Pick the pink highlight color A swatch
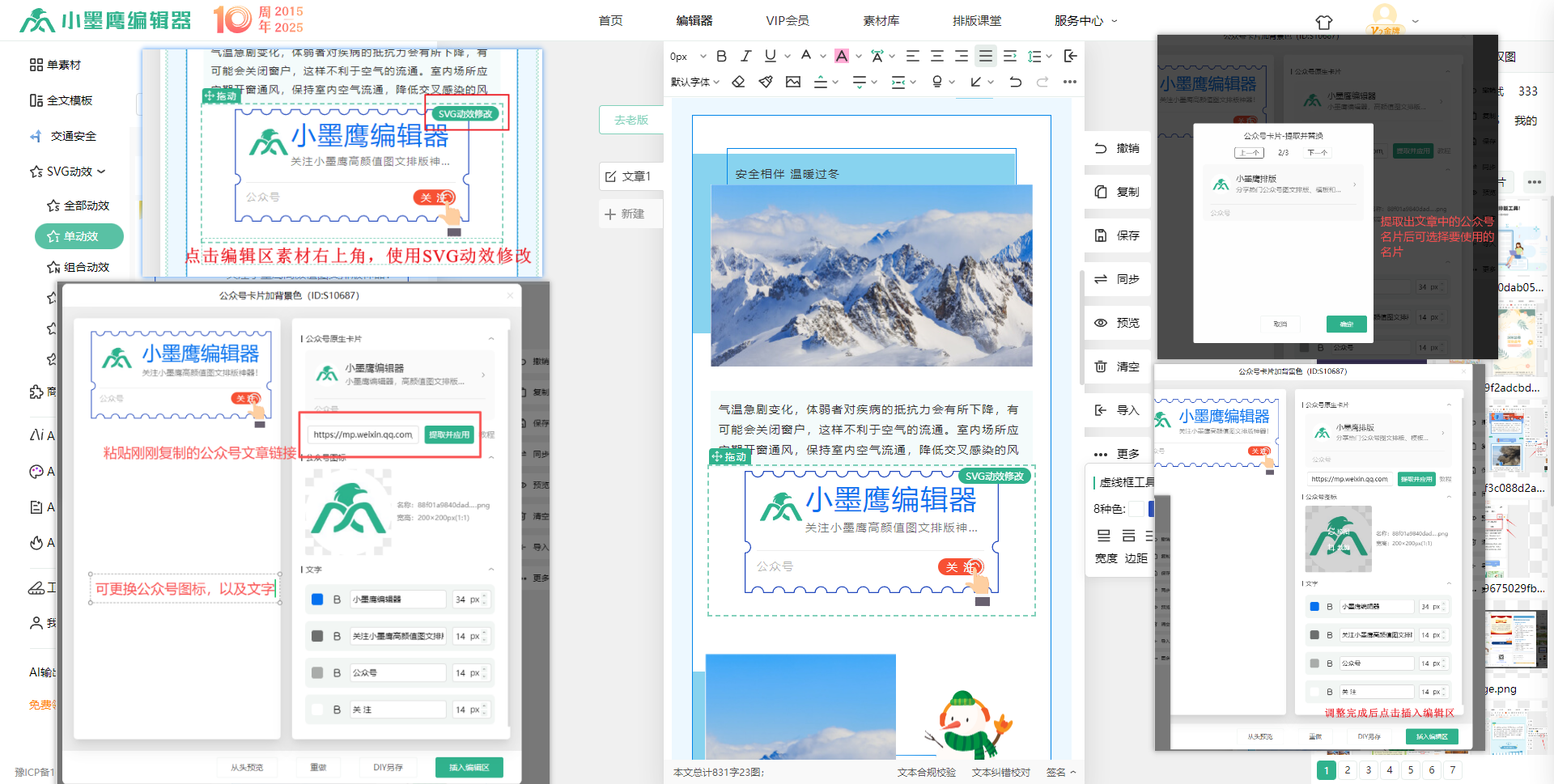Viewport: 1554px width, 784px height. tap(842, 56)
